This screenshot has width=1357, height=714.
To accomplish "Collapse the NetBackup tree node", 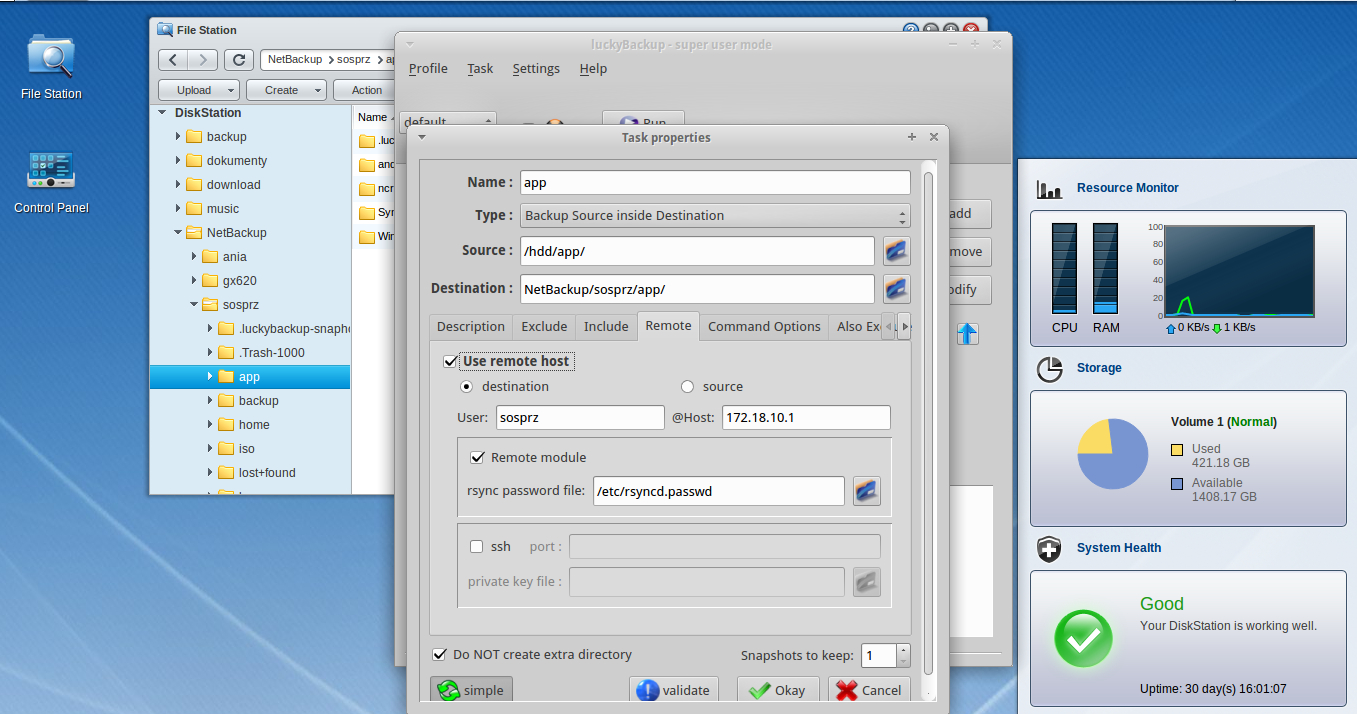I will coord(178,233).
